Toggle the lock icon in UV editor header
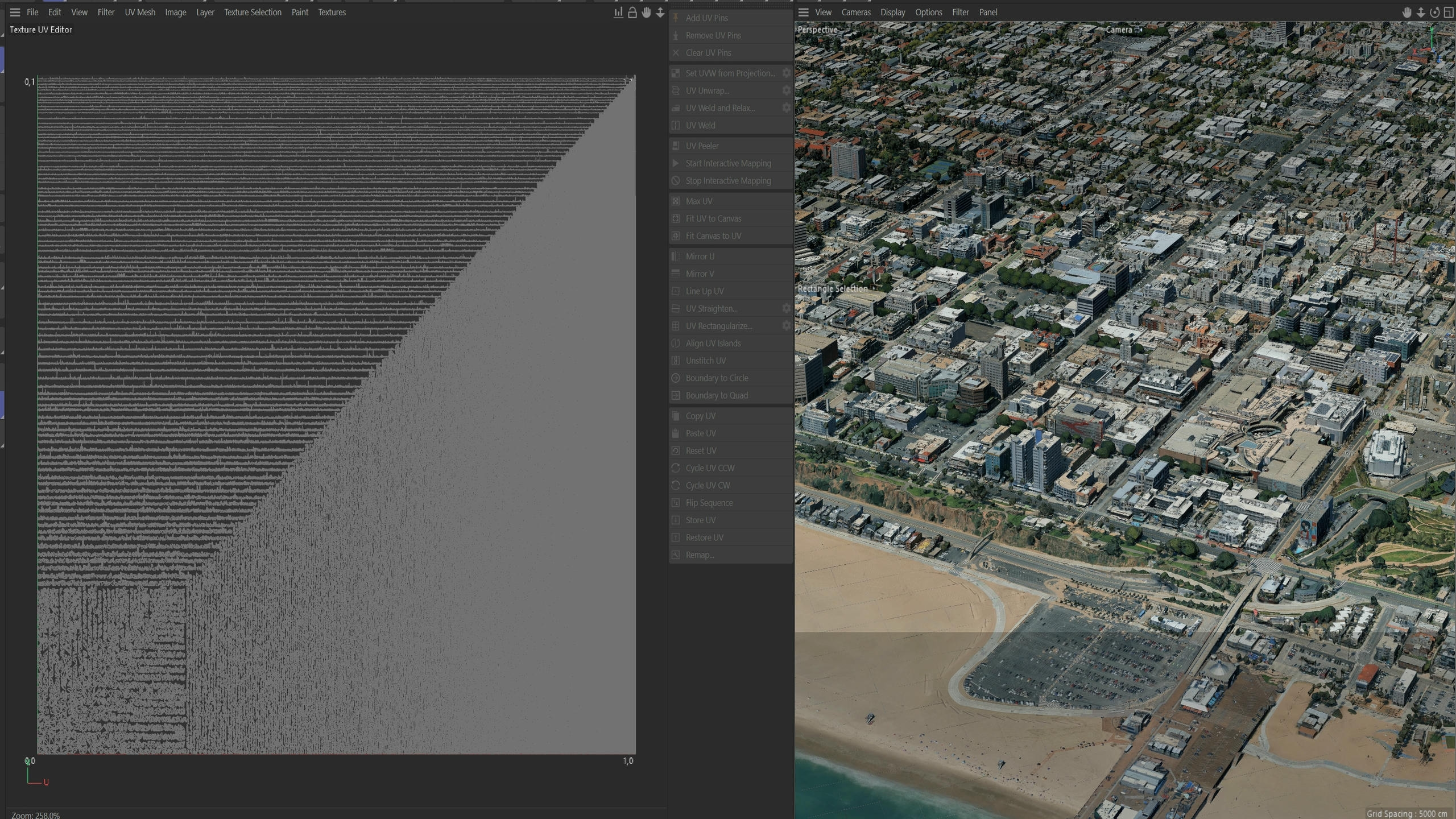The image size is (1456, 819). click(x=632, y=12)
